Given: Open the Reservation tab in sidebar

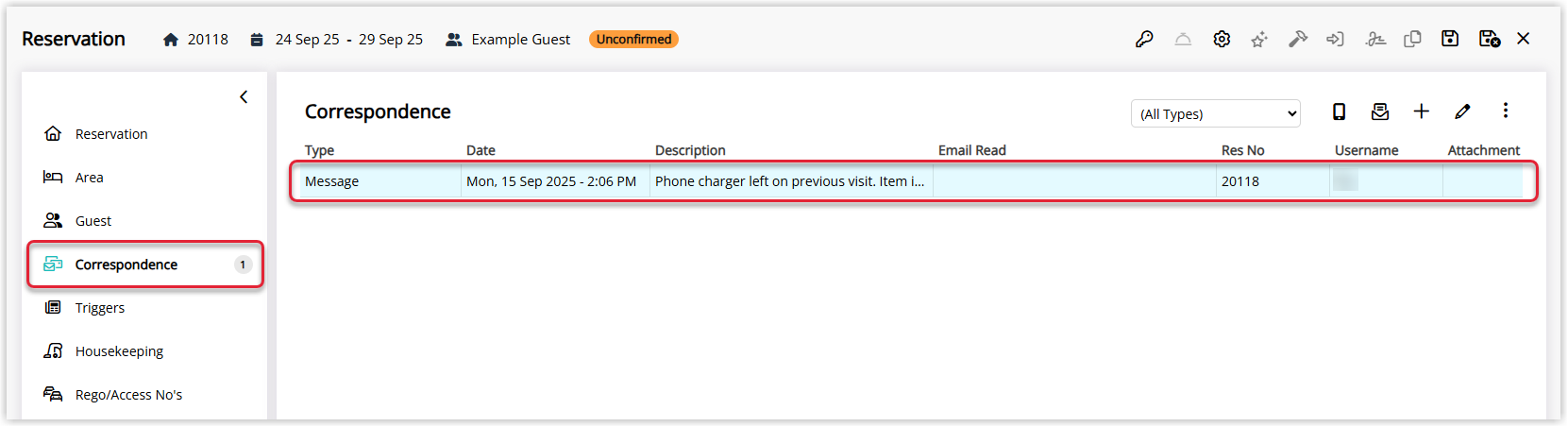Looking at the screenshot, I should pos(111,134).
